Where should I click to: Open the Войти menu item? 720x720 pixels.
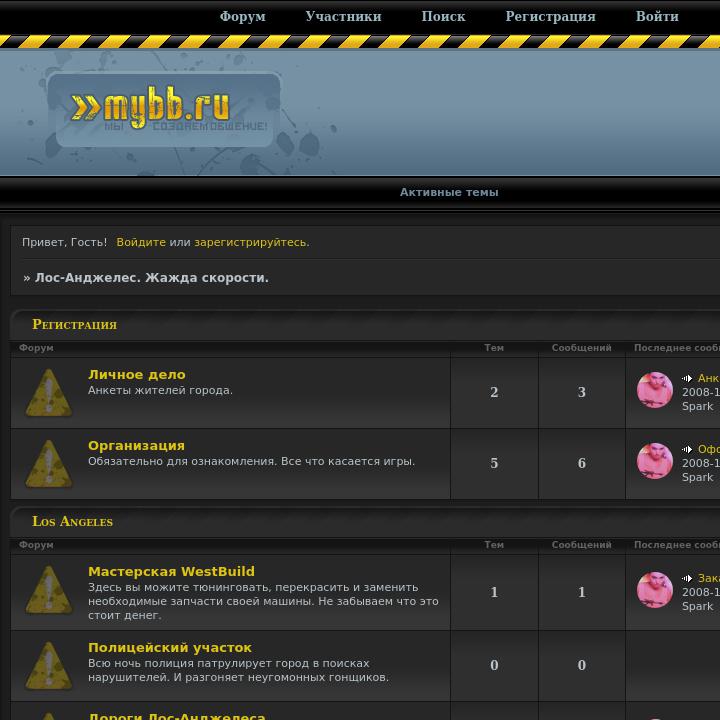point(657,17)
